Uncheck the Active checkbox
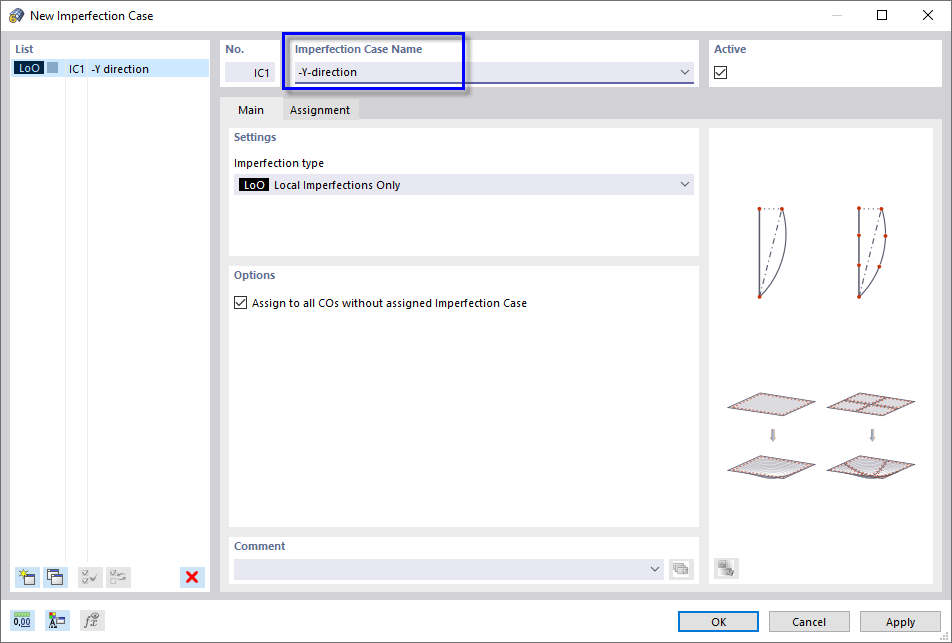The image size is (952, 643). (721, 71)
